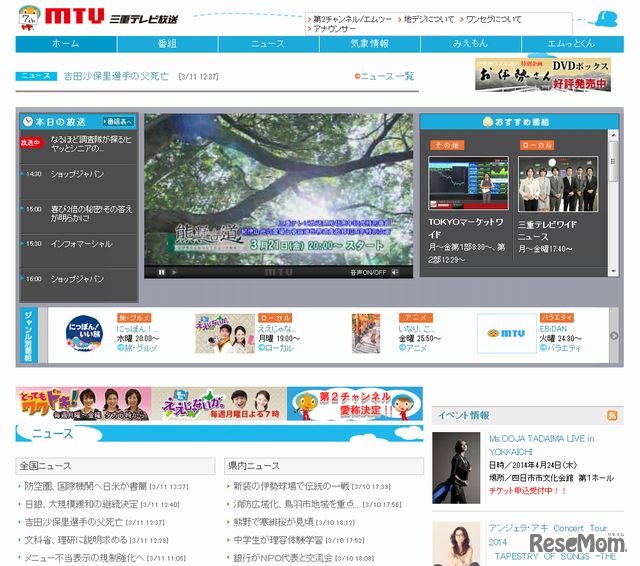
Task: Click the 熊野古道 promo video
Action: pos(278,190)
